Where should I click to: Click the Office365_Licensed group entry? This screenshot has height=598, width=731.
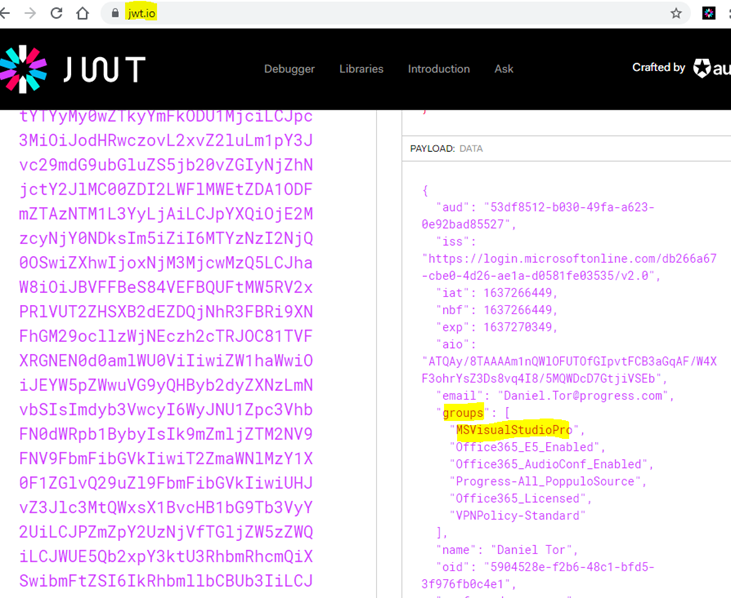point(517,499)
